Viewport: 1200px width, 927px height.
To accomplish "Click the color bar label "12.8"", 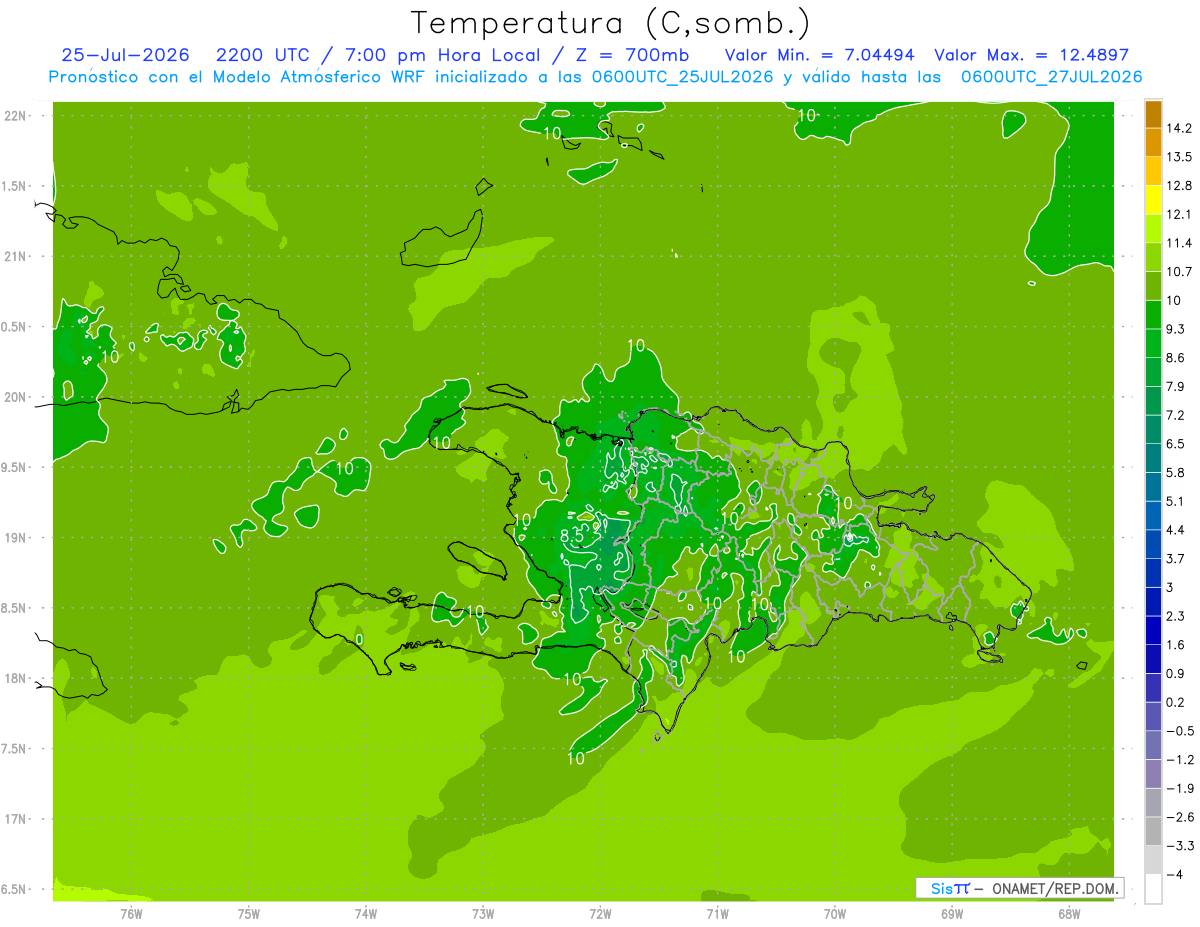I will (1179, 186).
